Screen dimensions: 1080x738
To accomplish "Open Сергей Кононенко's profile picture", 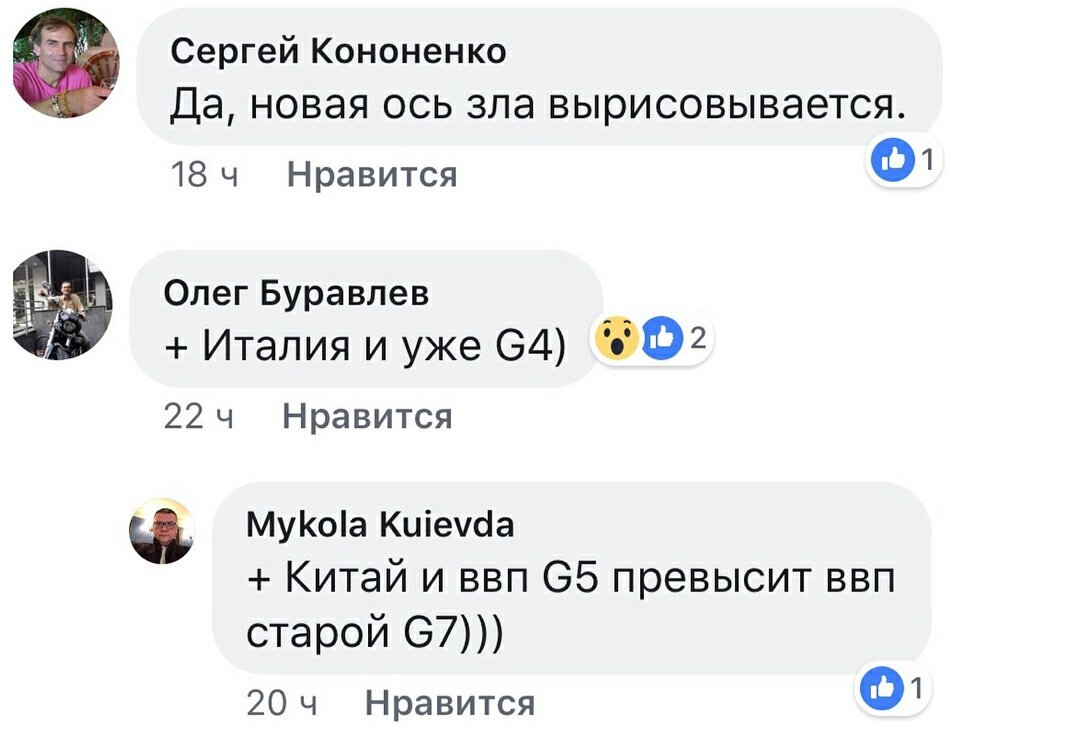I will coord(66,64).
